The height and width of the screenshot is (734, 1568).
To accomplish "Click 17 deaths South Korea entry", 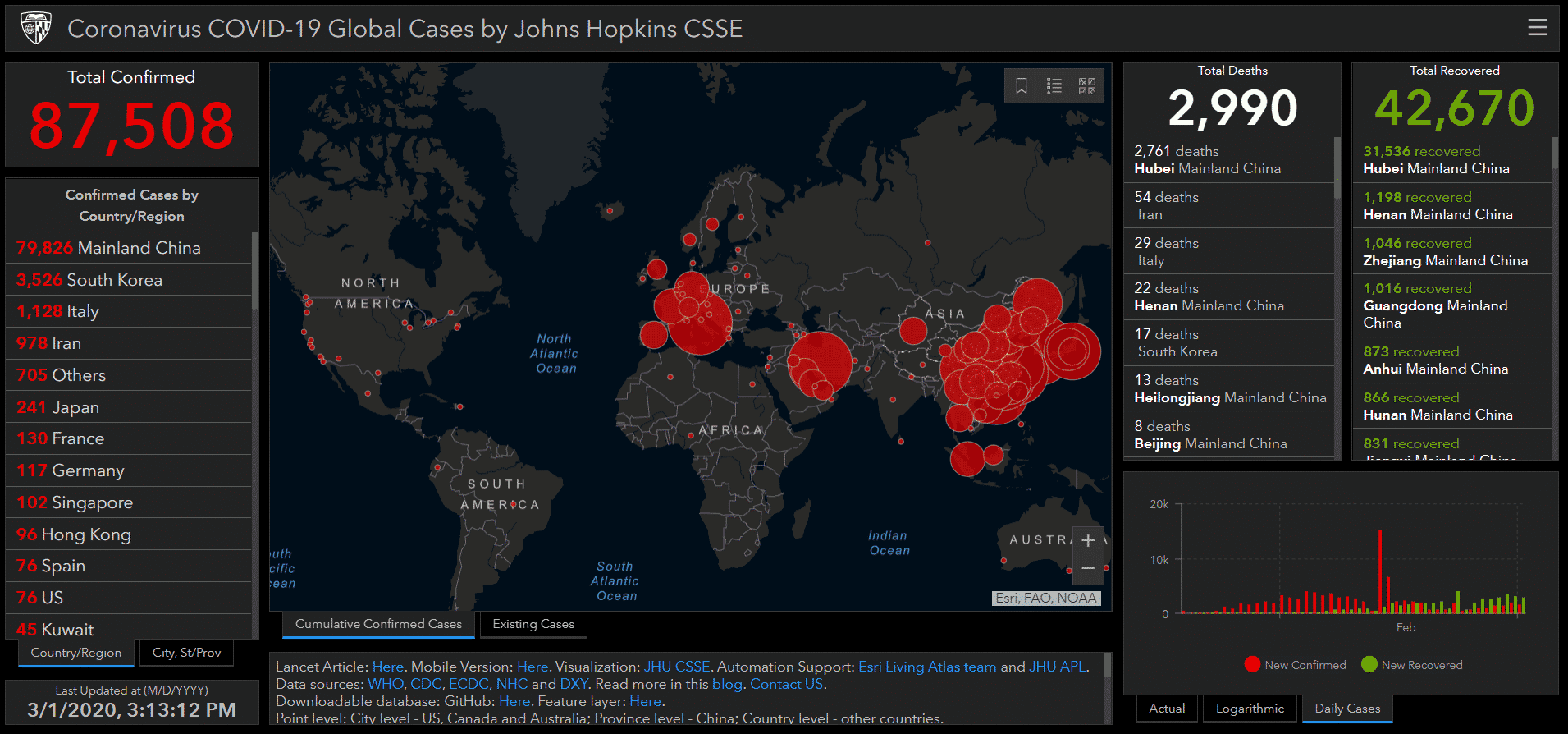I will tap(1229, 342).
